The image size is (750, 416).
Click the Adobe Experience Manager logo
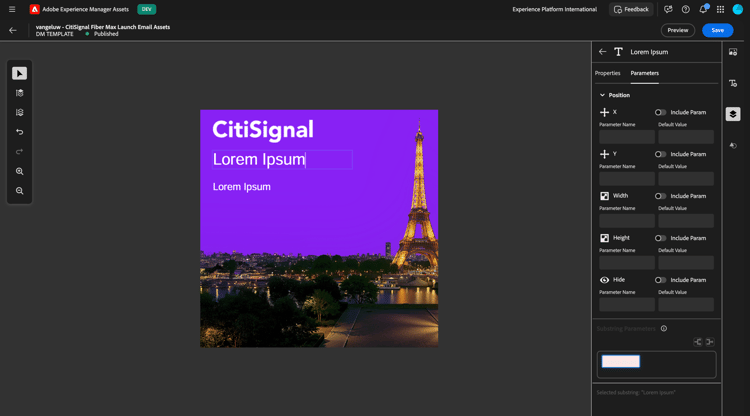point(34,9)
